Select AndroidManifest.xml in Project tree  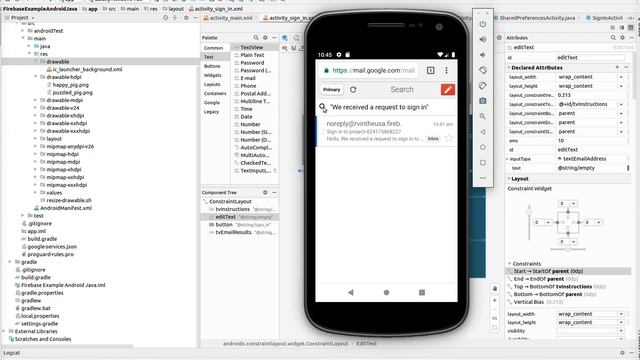click(66, 208)
